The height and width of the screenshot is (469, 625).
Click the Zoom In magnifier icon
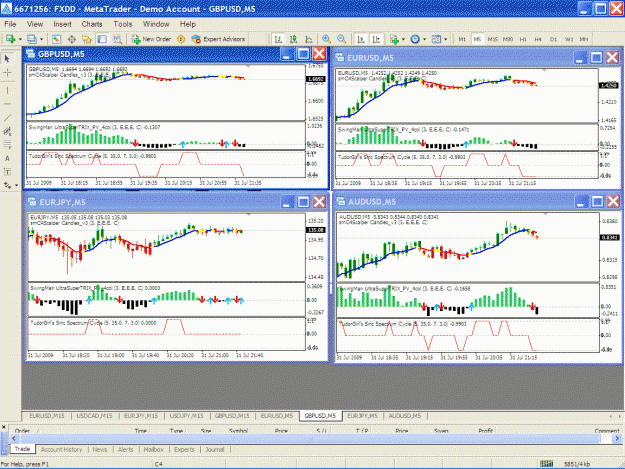(x=326, y=39)
